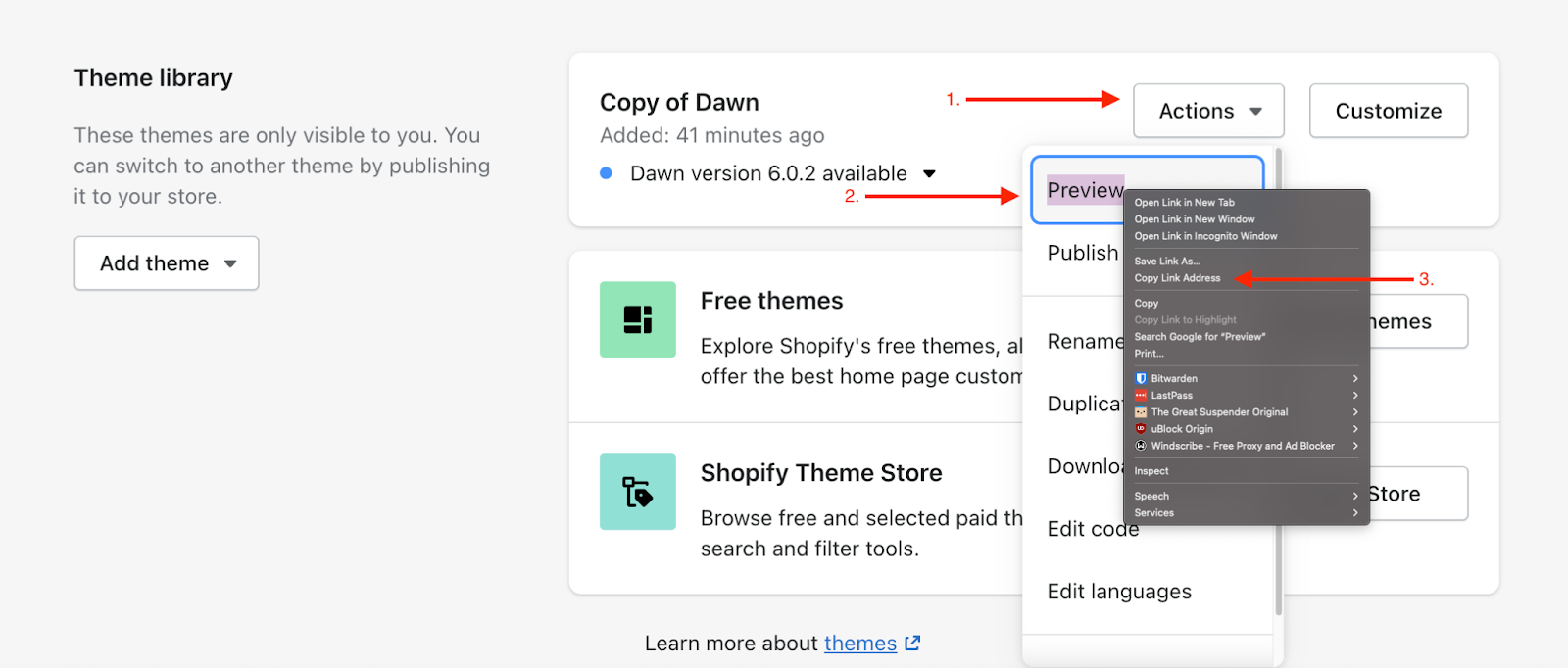1568x668 pixels.
Task: Select Edit languages in the Actions menu
Action: tap(1119, 592)
